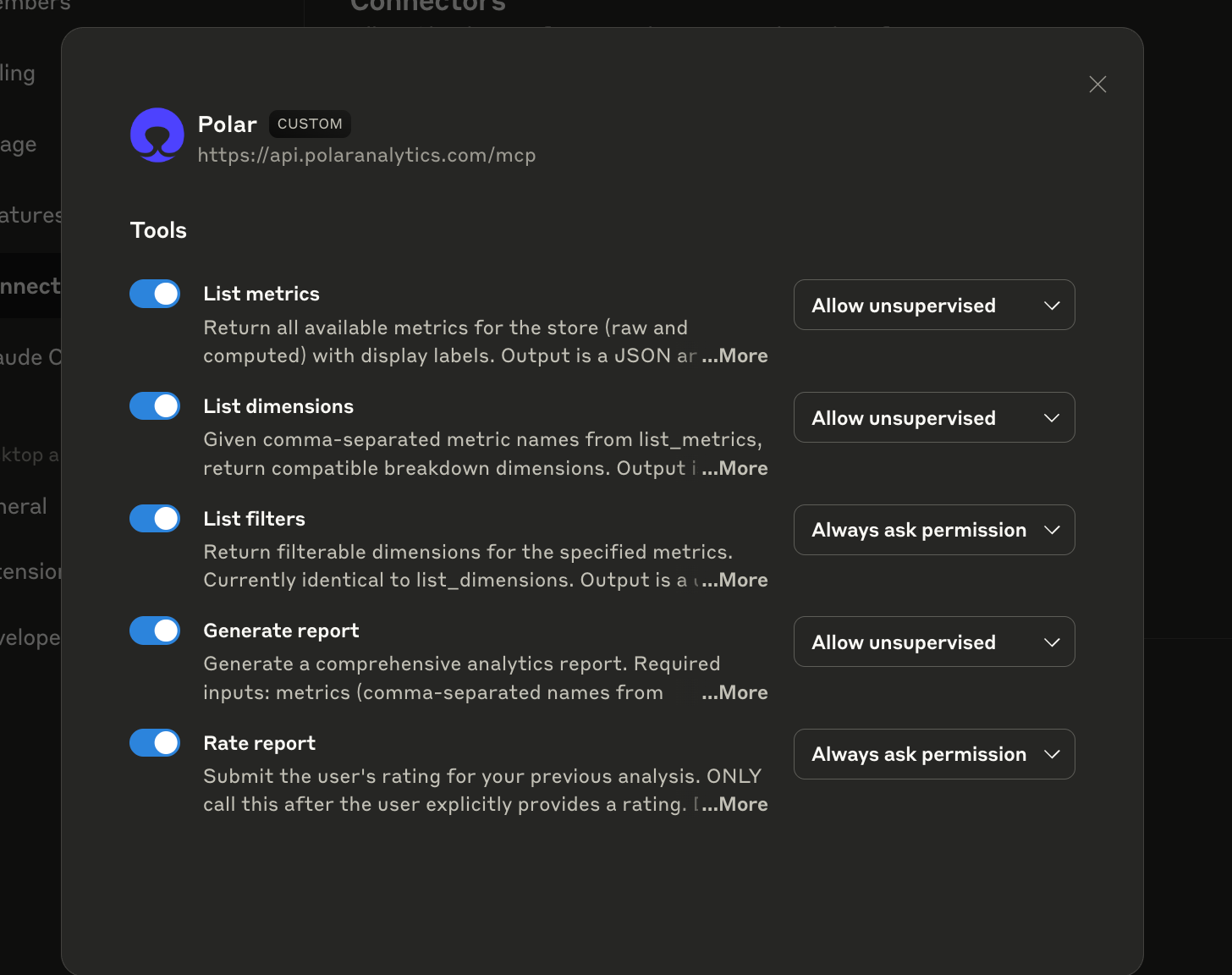Image resolution: width=1232 pixels, height=975 pixels.
Task: Toggle the Rate report tool
Action: [155, 743]
